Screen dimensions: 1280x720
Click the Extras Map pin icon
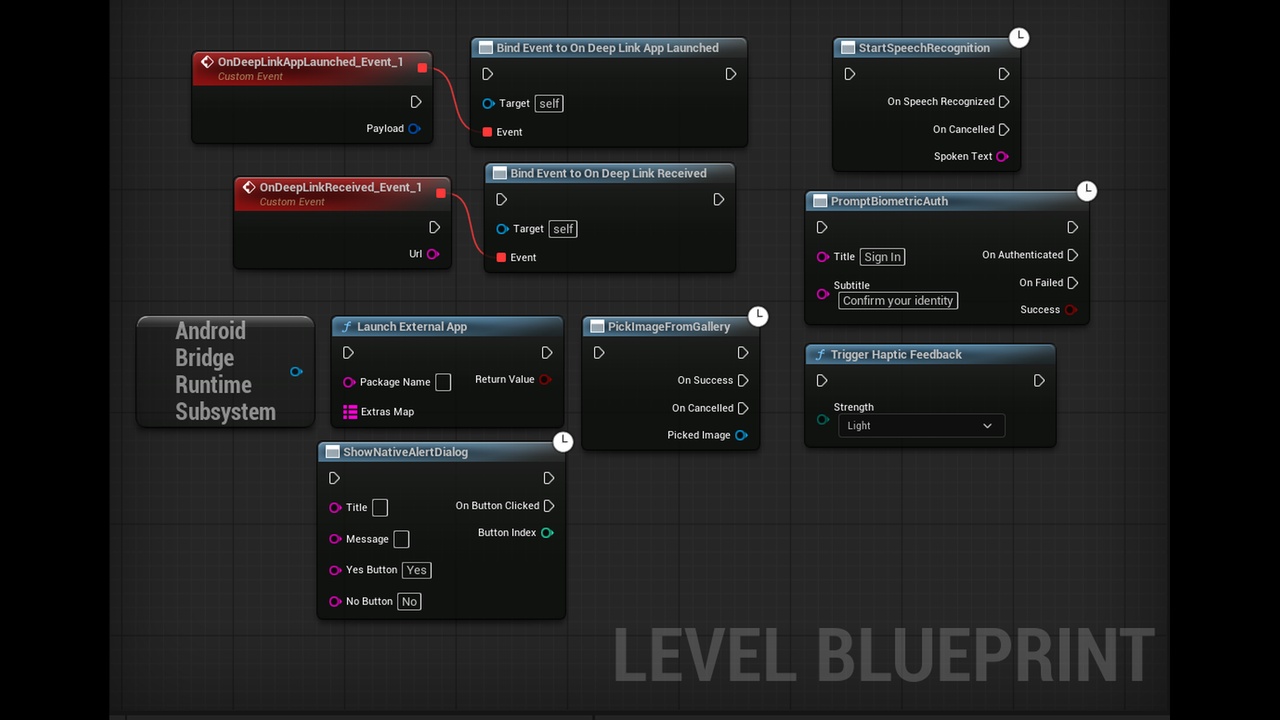pyautogui.click(x=350, y=412)
